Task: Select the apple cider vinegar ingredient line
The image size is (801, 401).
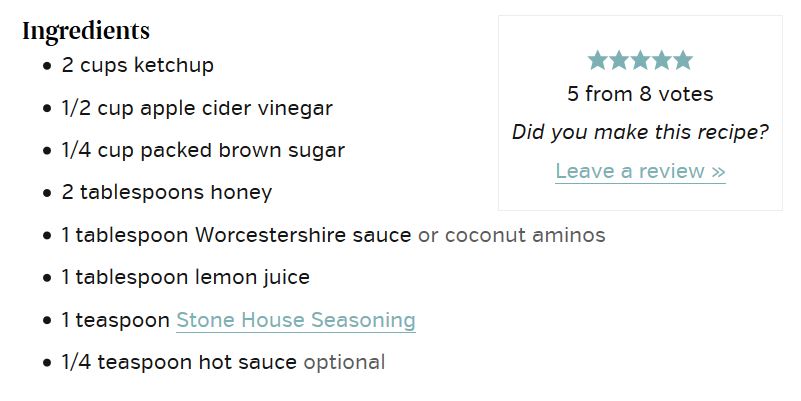Action: (197, 108)
